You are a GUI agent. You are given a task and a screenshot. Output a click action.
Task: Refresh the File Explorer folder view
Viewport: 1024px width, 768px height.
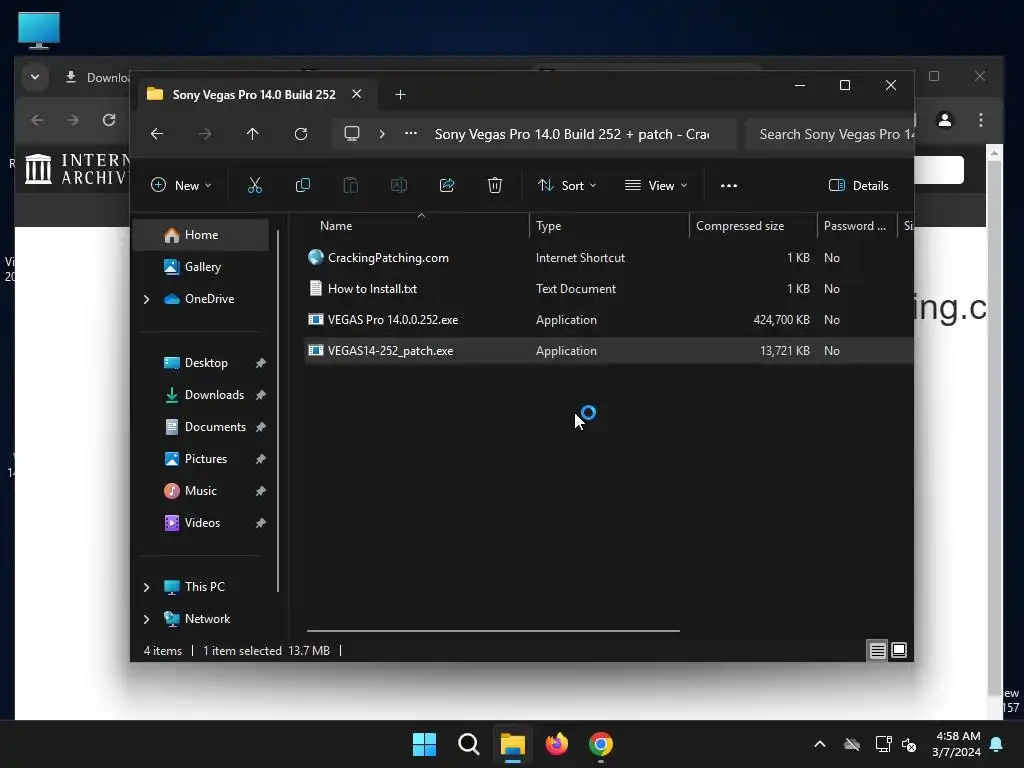(x=300, y=134)
